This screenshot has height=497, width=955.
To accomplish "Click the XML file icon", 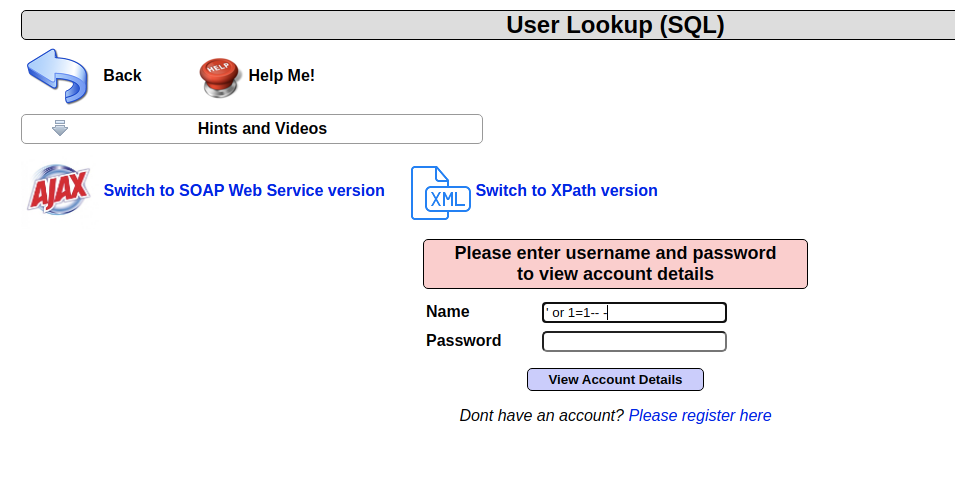I will click(440, 193).
